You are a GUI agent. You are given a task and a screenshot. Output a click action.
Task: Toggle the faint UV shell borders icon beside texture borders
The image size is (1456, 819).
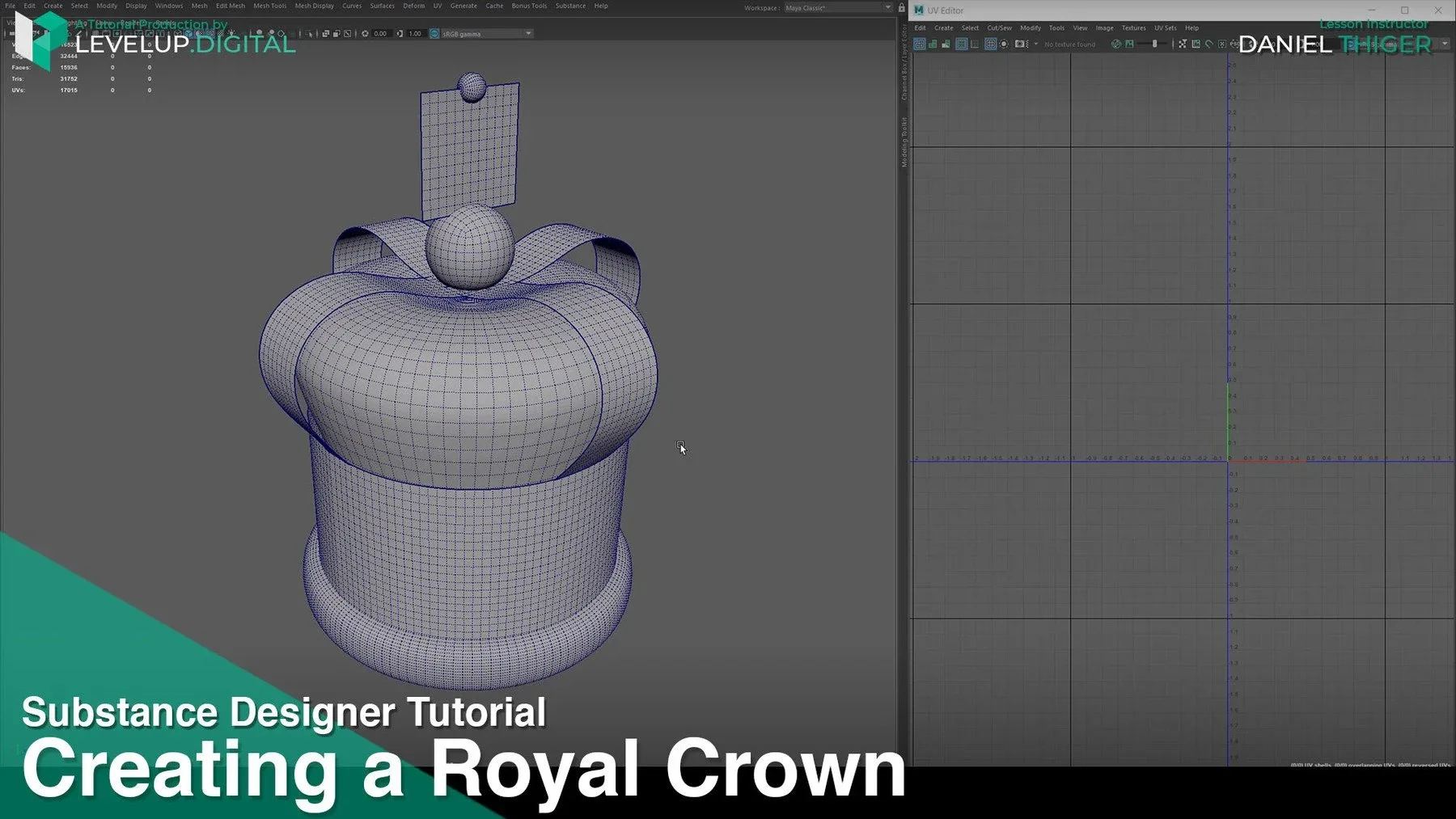[975, 44]
